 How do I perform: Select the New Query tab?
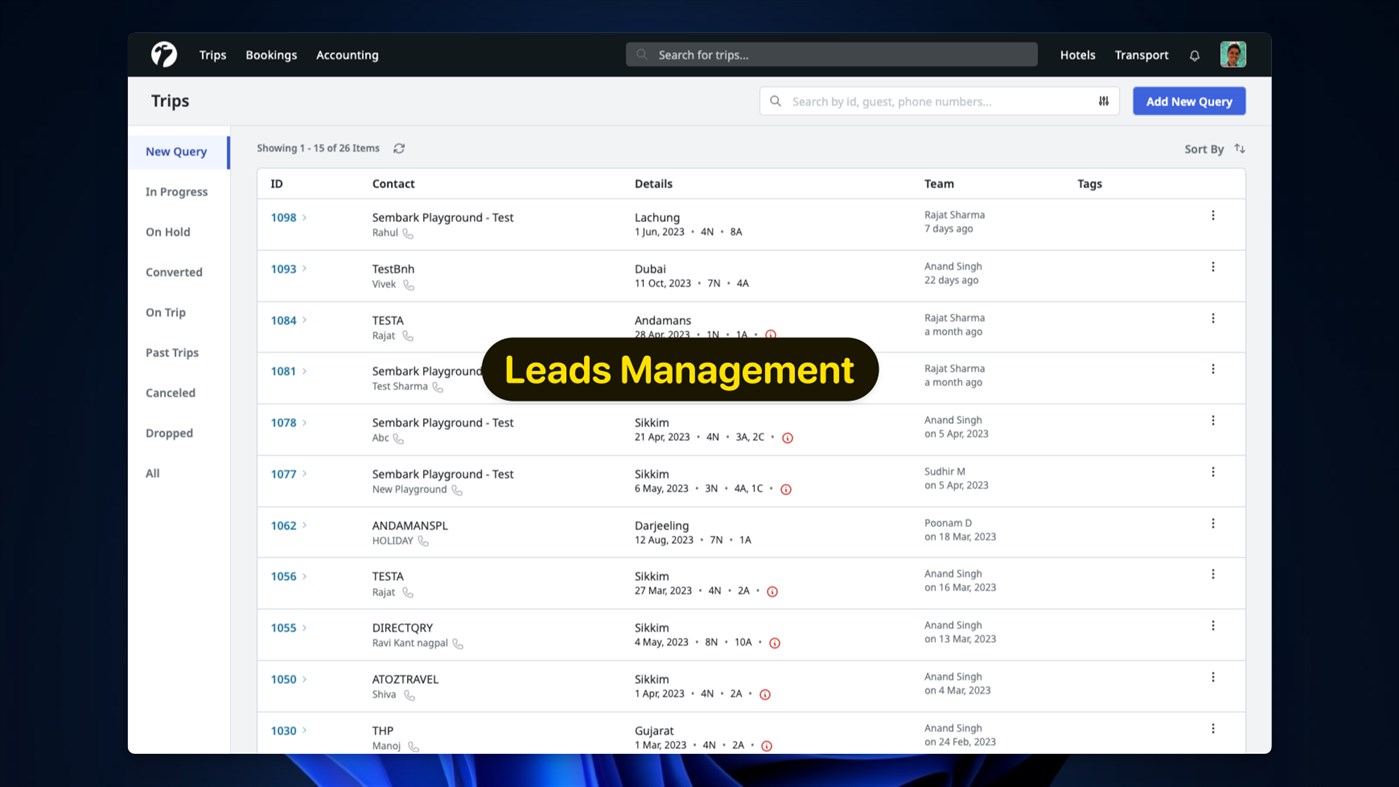pyautogui.click(x=179, y=152)
